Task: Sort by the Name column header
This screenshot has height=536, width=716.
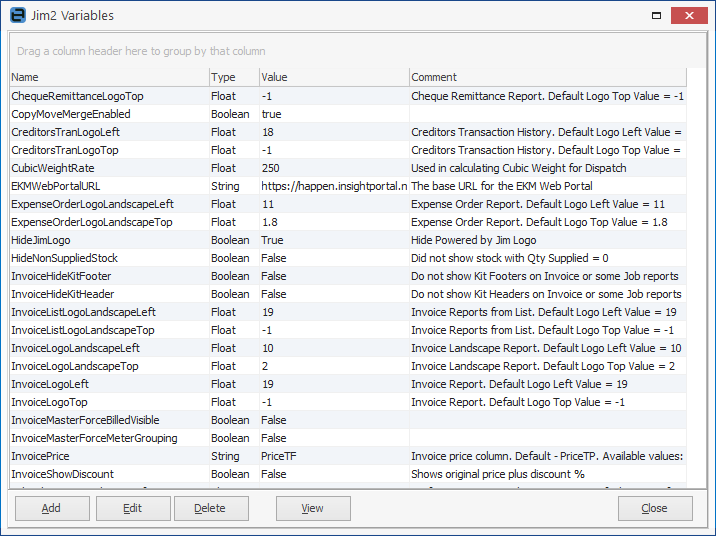Action: pyautogui.click(x=109, y=77)
